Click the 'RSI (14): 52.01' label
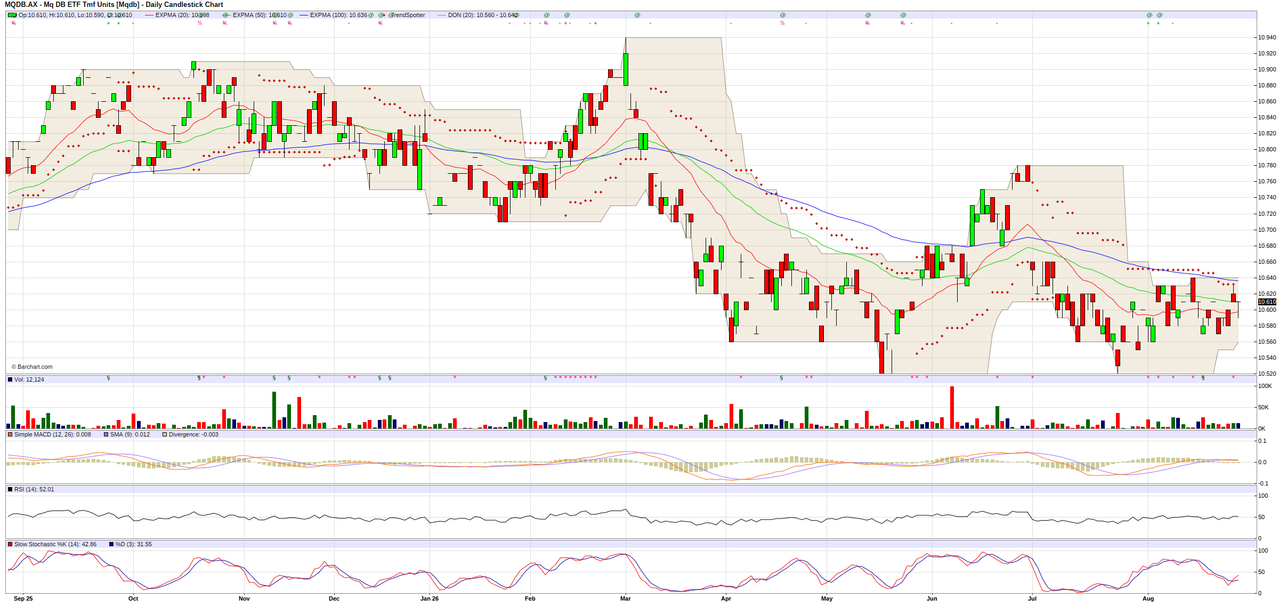1279x615 pixels. 34,489
